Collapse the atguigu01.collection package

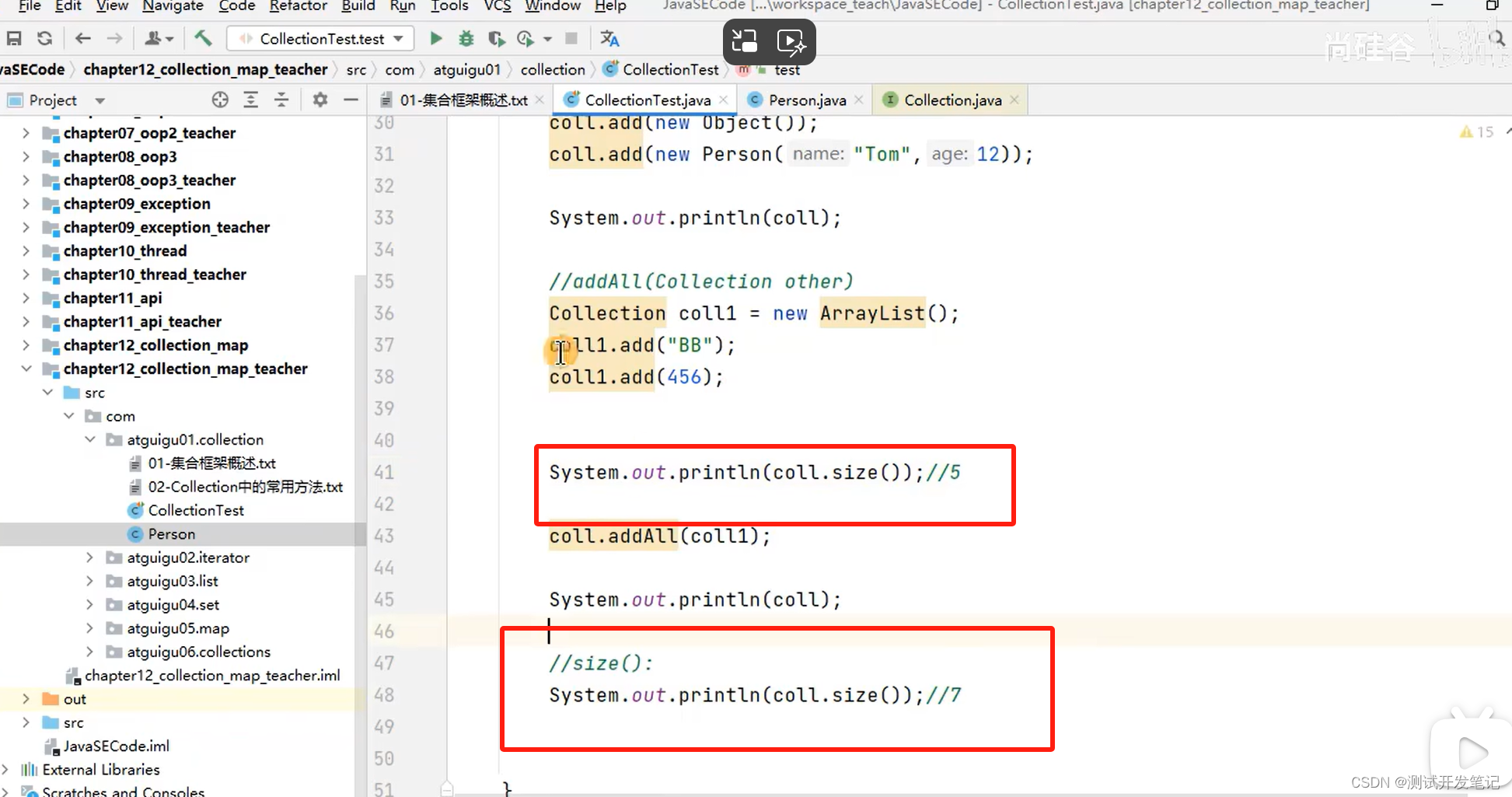[90, 439]
